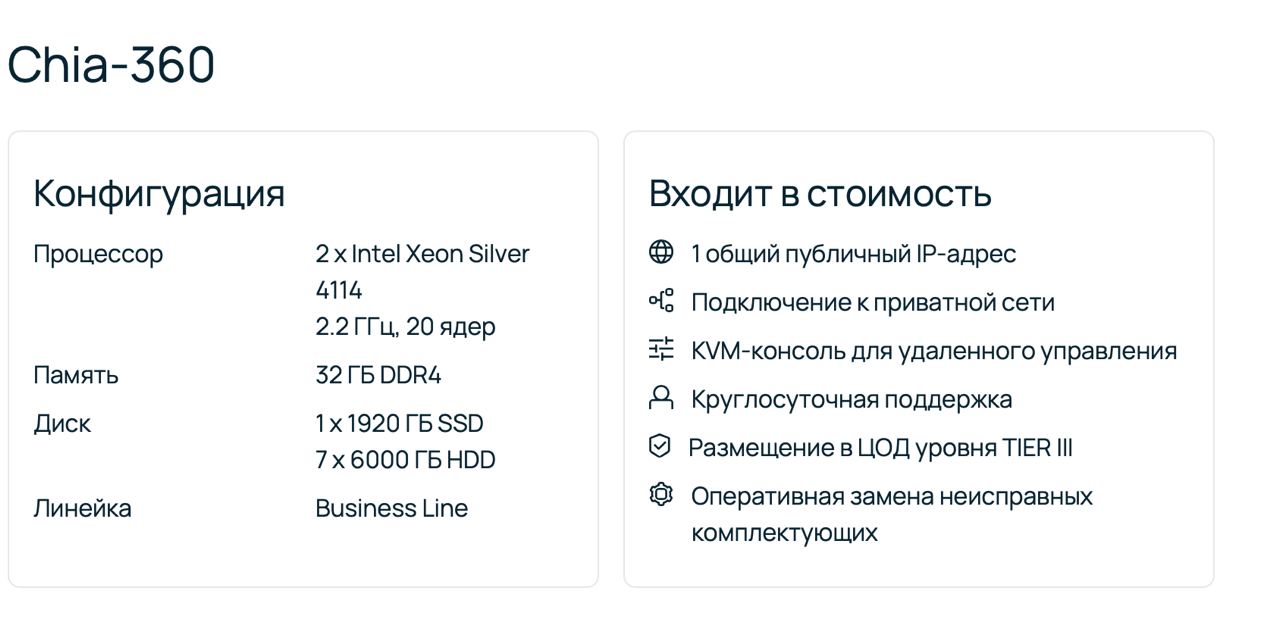Click the Память label
Viewport: 1280px width, 635px height.
[x=76, y=375]
